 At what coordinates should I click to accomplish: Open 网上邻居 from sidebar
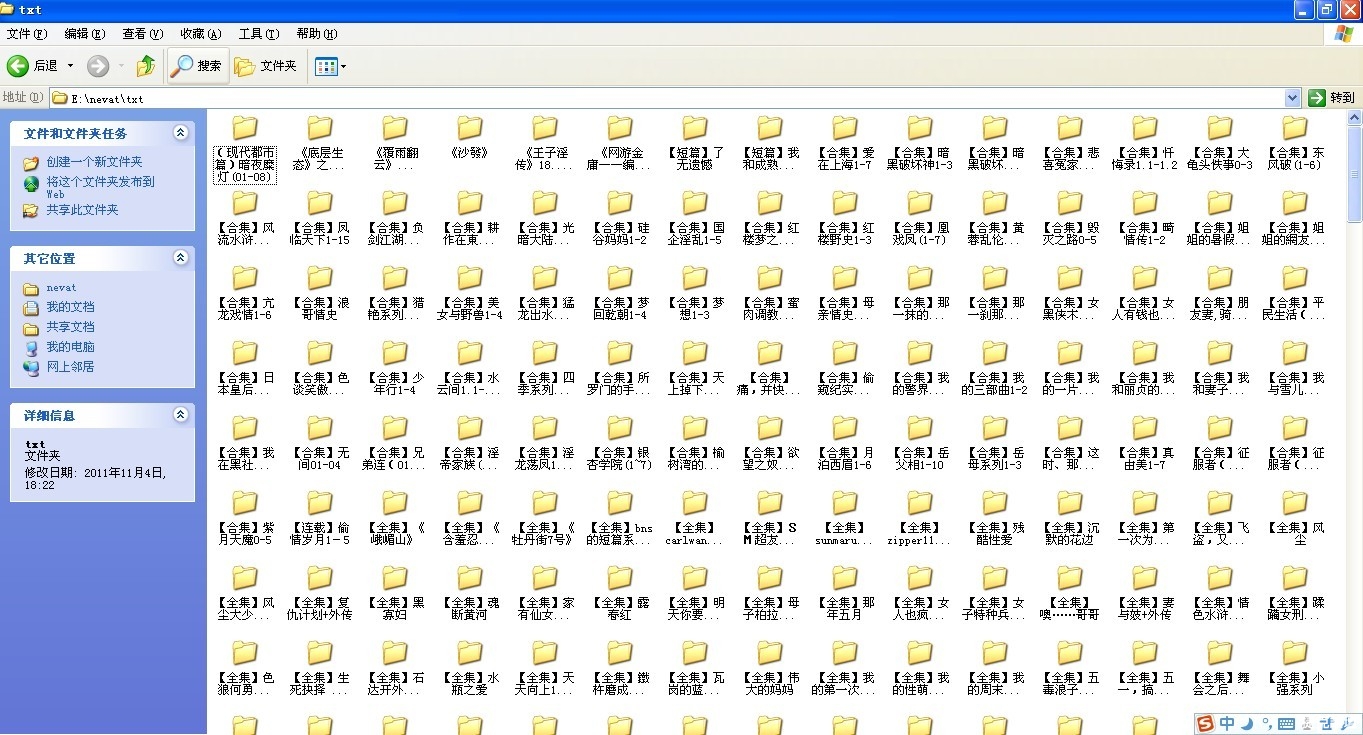point(70,367)
